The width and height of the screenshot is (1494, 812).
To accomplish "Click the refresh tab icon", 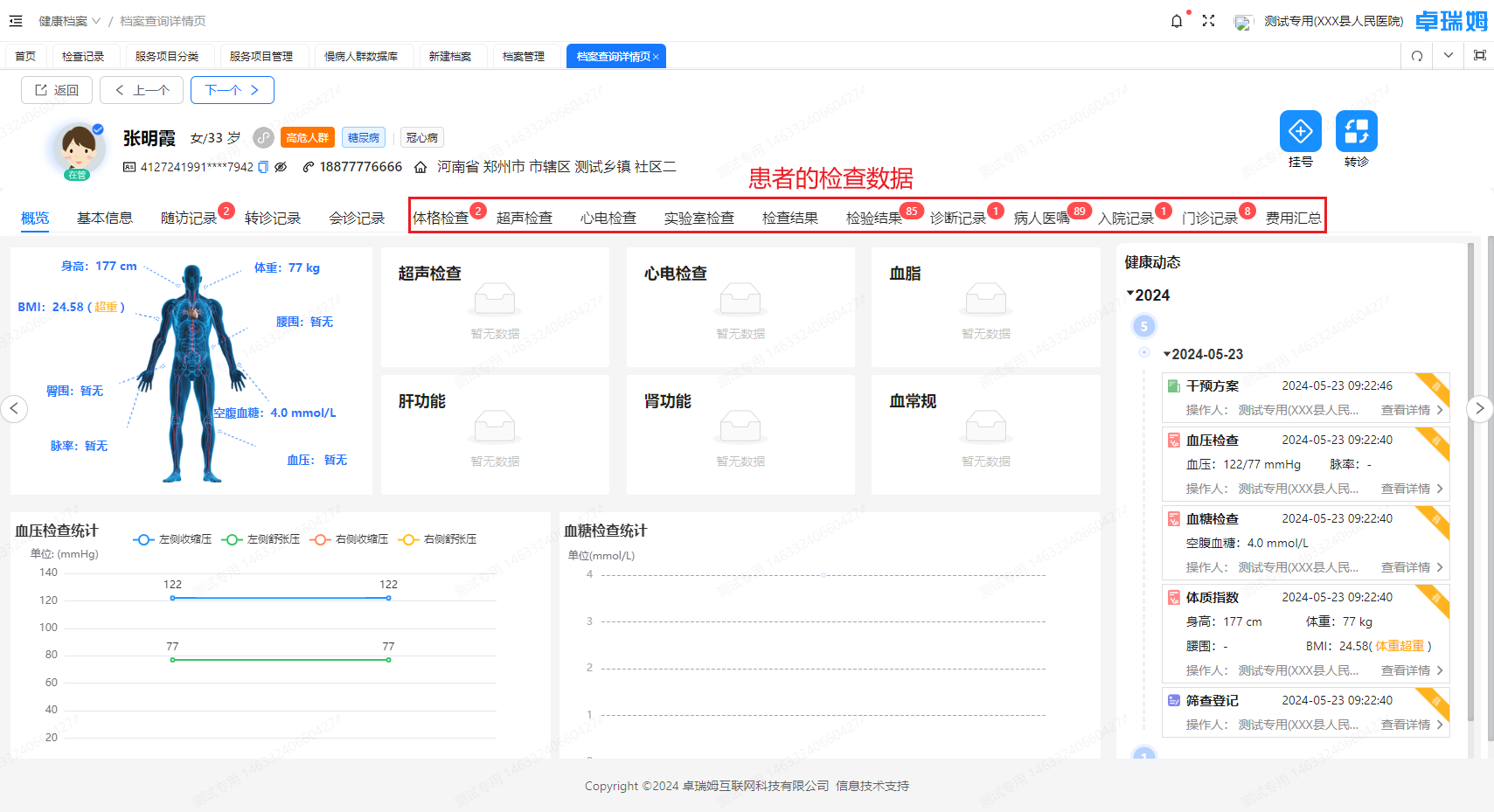I will point(1417,56).
